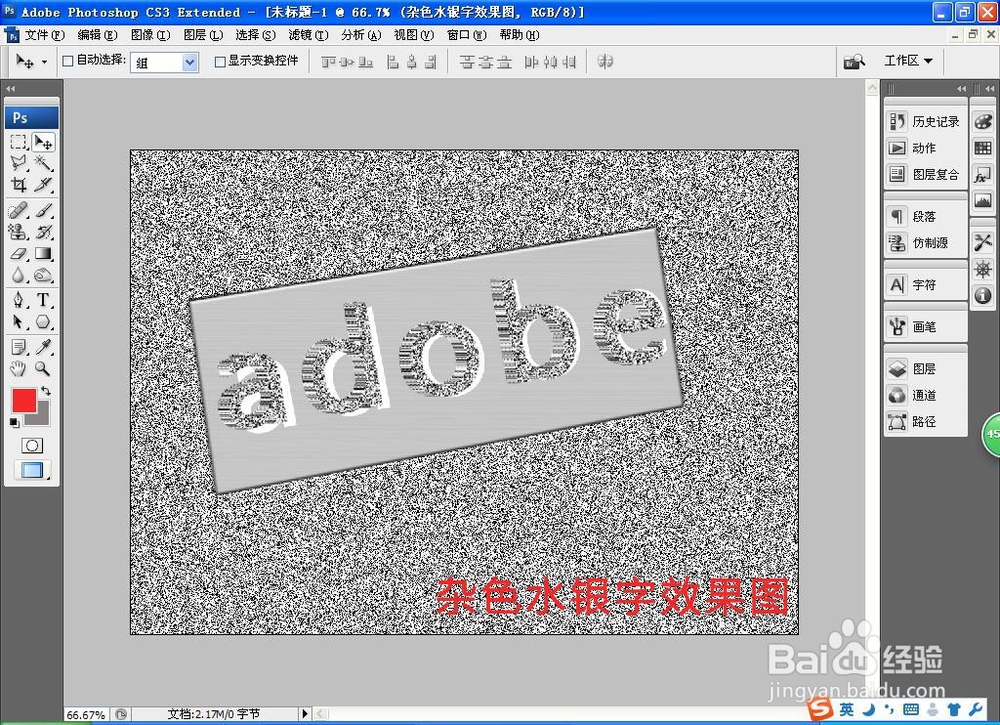Select the Dodge tool
The height and width of the screenshot is (725, 1000).
point(43,275)
